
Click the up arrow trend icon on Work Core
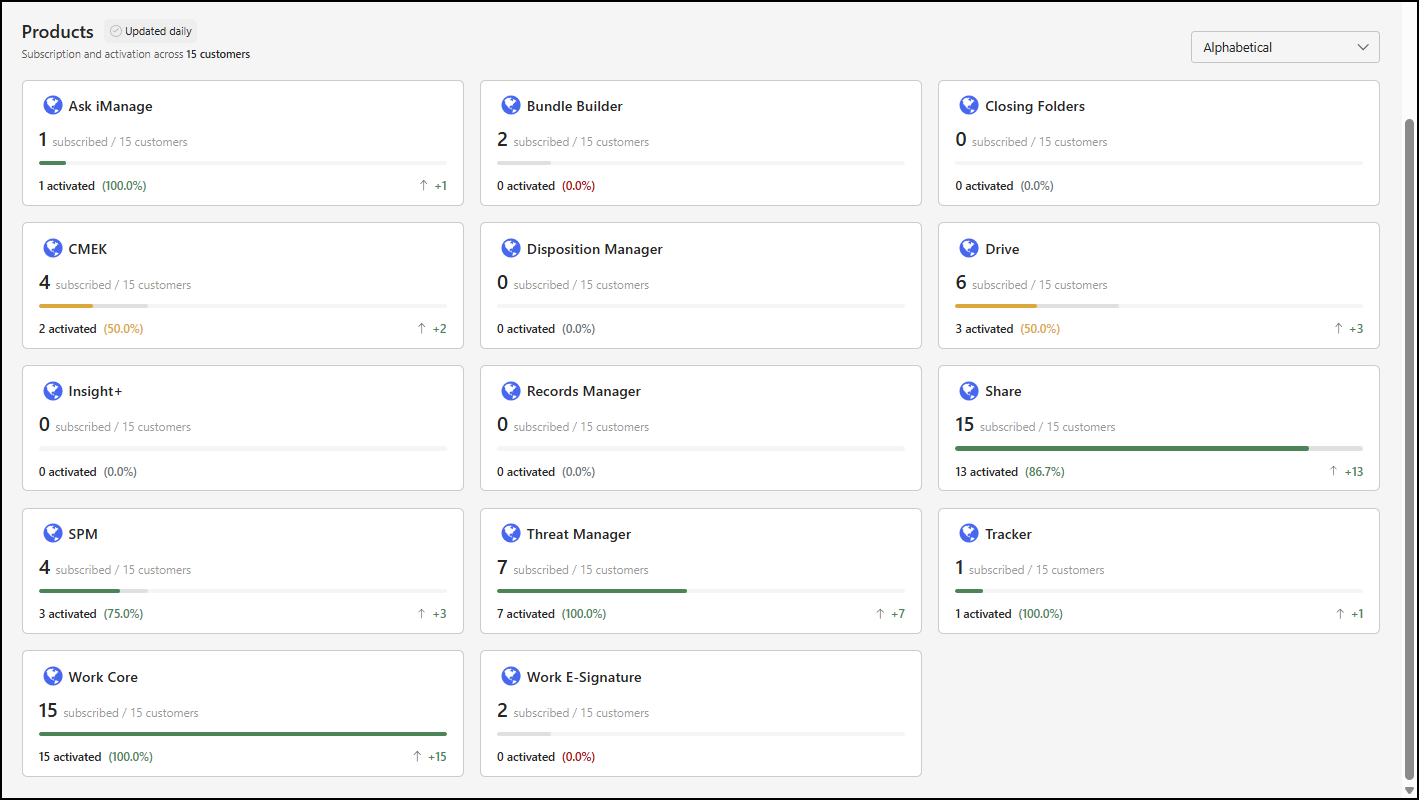tap(418, 757)
